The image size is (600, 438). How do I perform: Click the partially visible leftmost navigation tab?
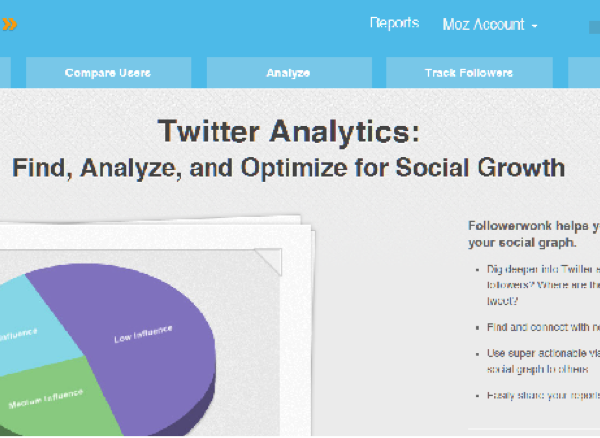[x=5, y=73]
